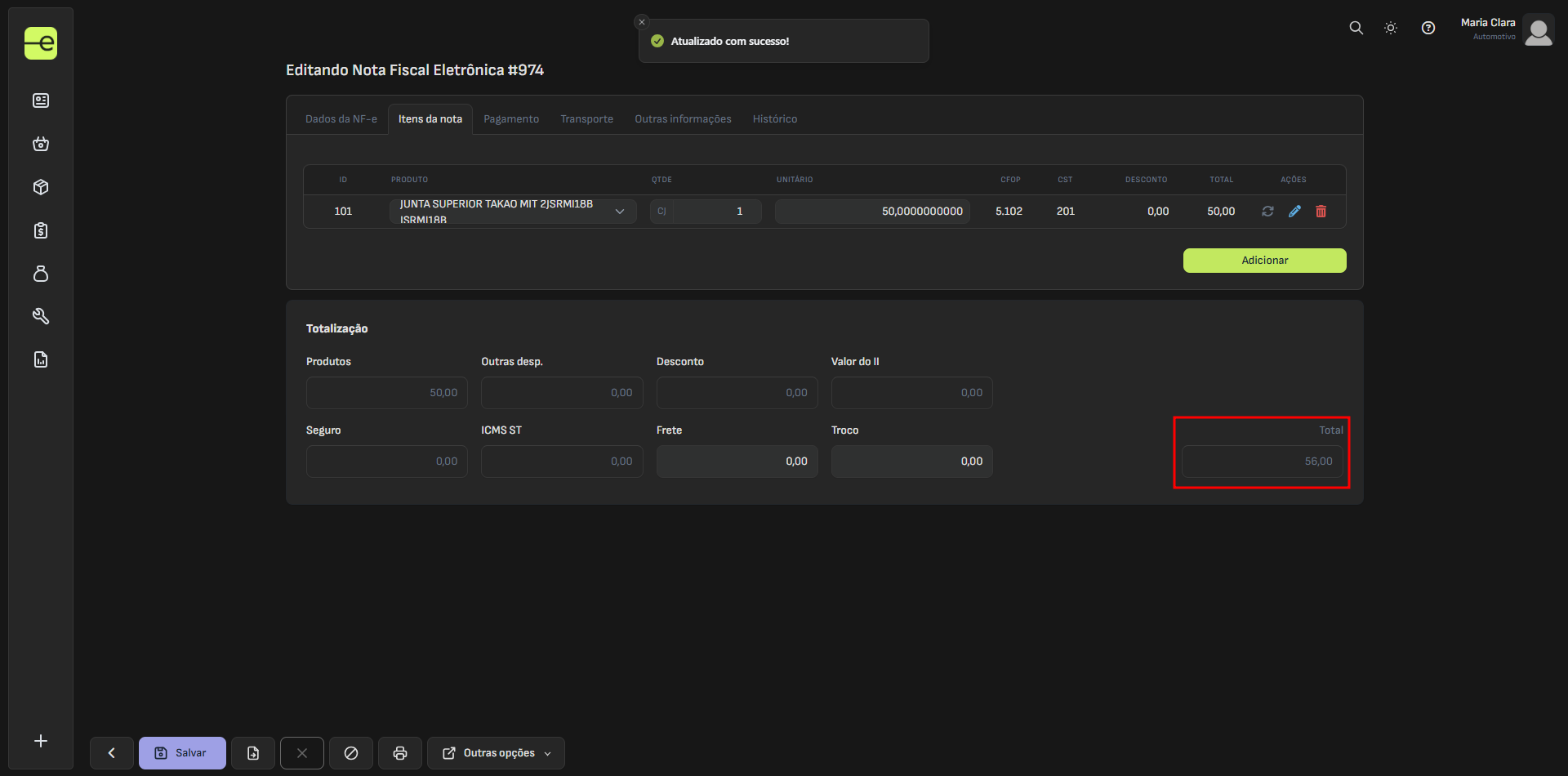
Task: Click the Salvar button
Action: click(182, 753)
